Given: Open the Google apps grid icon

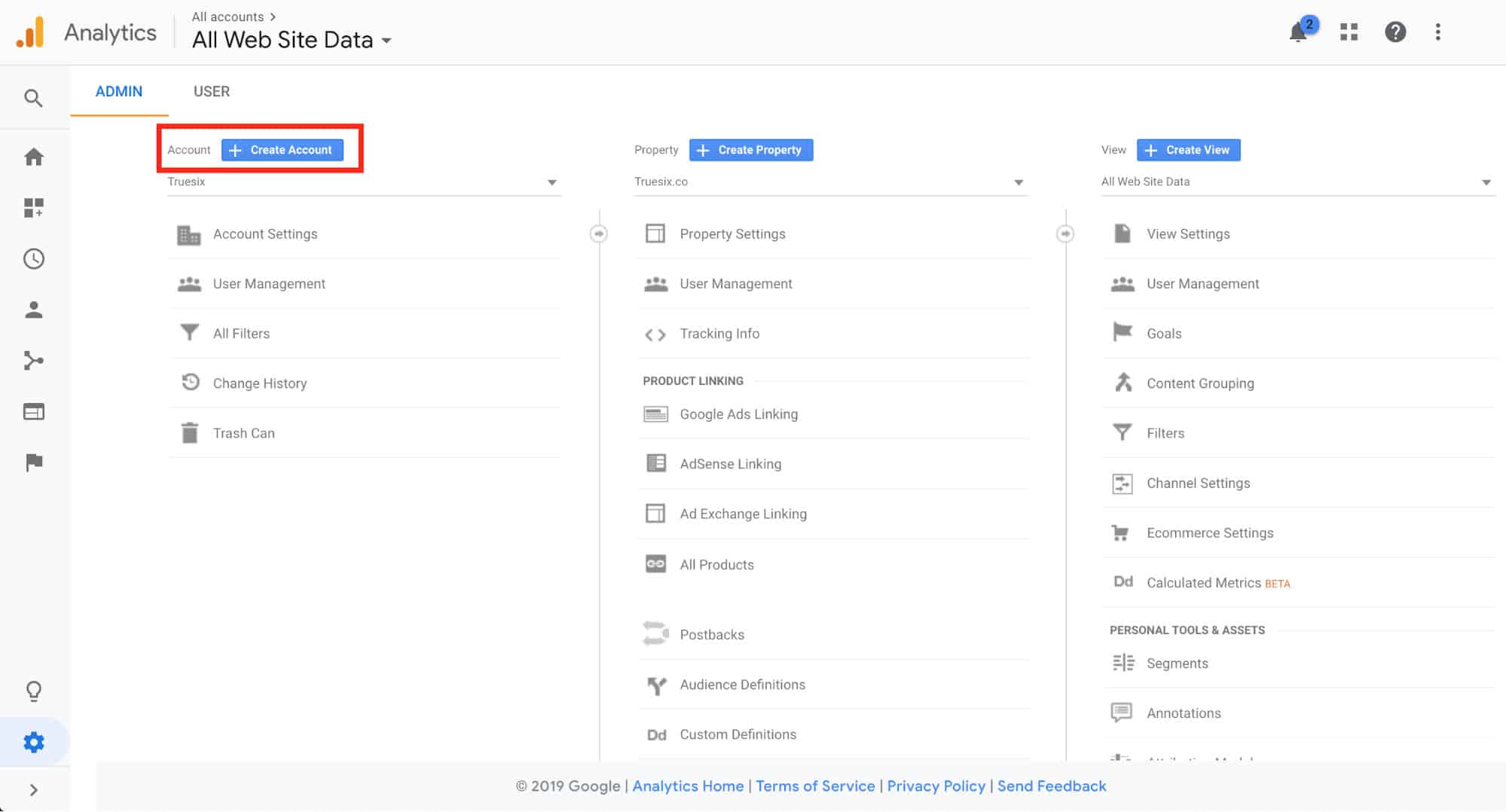Looking at the screenshot, I should tap(1349, 32).
